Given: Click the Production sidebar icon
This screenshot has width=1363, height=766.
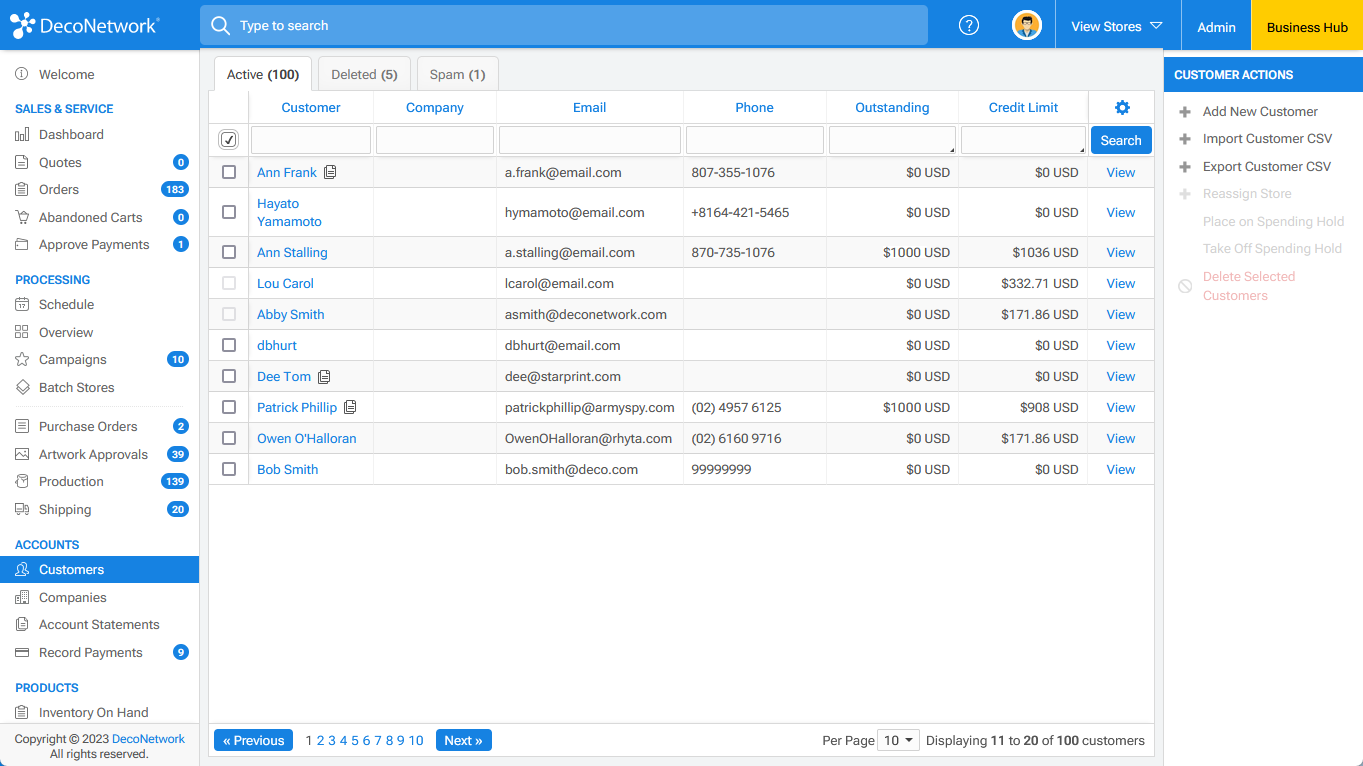Looking at the screenshot, I should click(22, 481).
